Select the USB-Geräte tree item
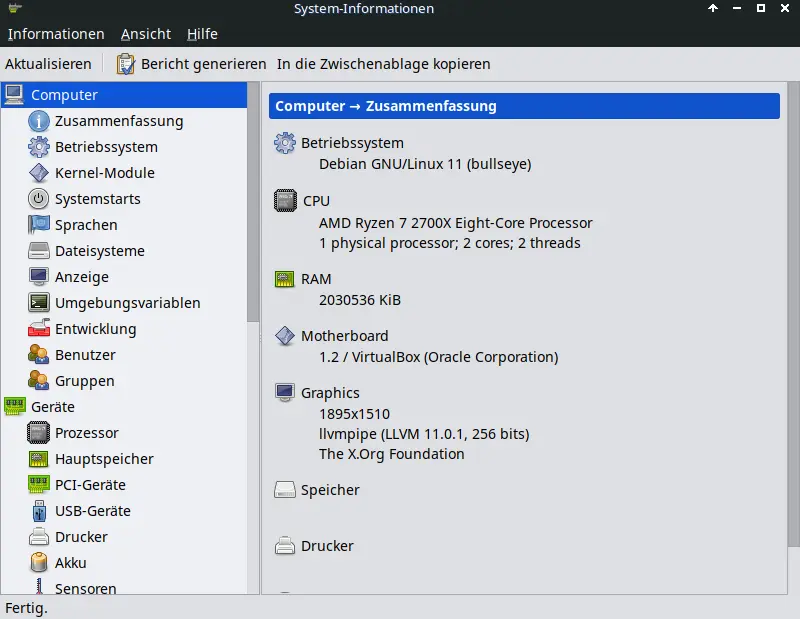This screenshot has height=619, width=800. pos(92,511)
